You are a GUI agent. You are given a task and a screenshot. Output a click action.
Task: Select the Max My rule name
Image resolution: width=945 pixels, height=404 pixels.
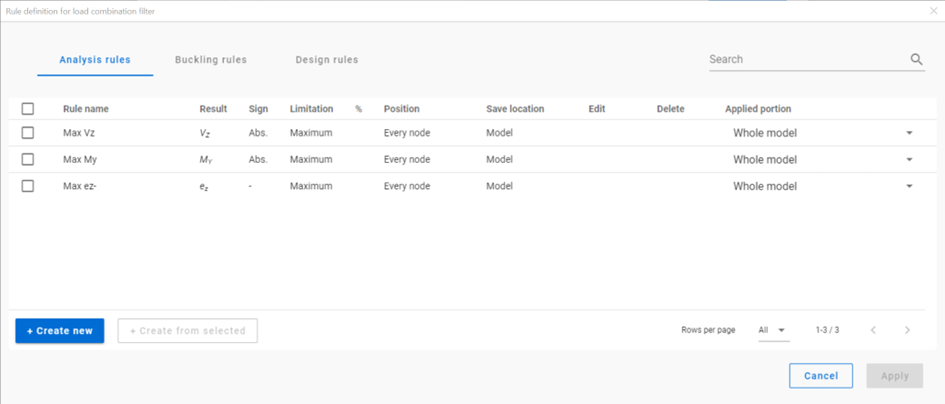[80, 160]
